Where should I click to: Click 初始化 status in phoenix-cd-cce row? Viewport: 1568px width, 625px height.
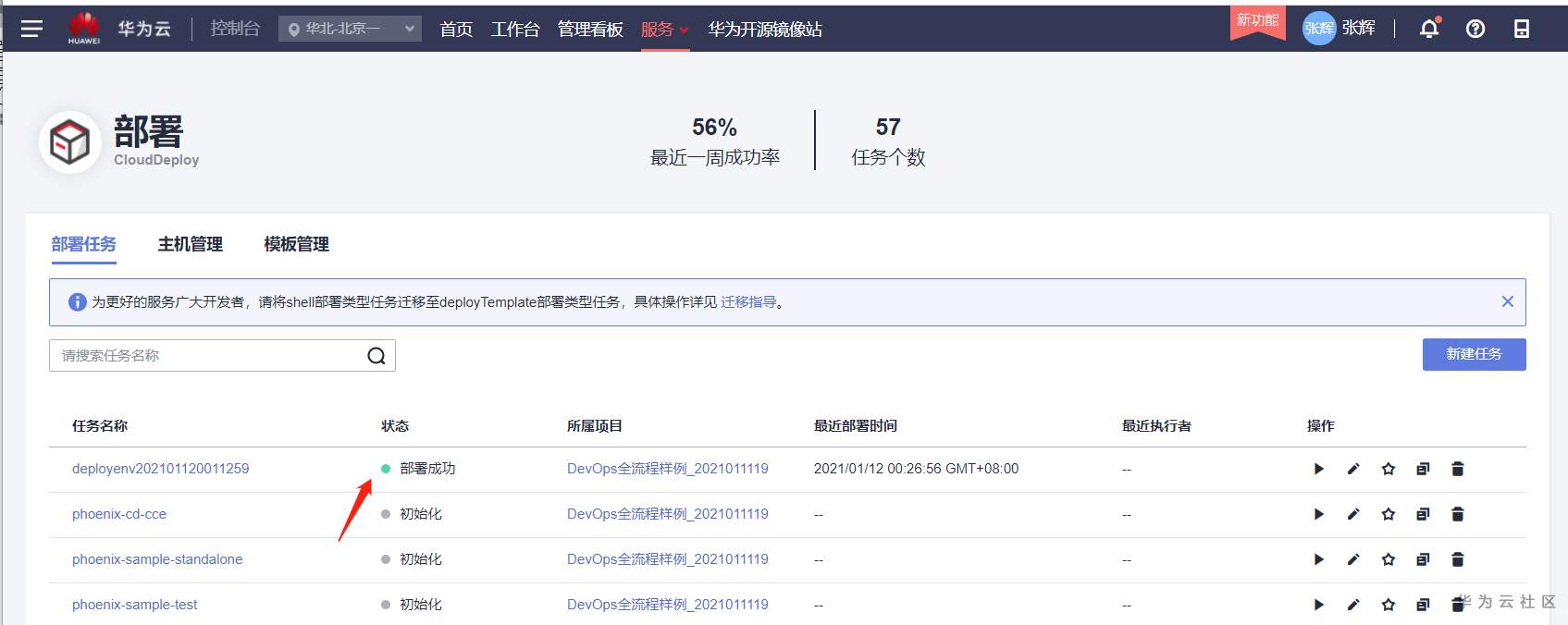pyautogui.click(x=421, y=514)
